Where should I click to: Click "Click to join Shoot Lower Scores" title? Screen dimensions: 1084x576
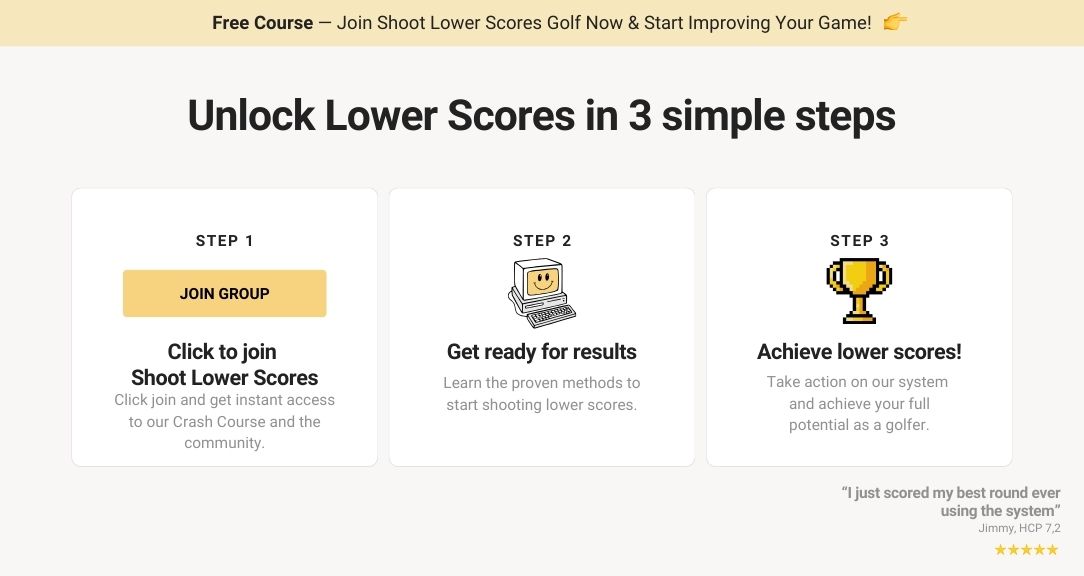[224, 365]
